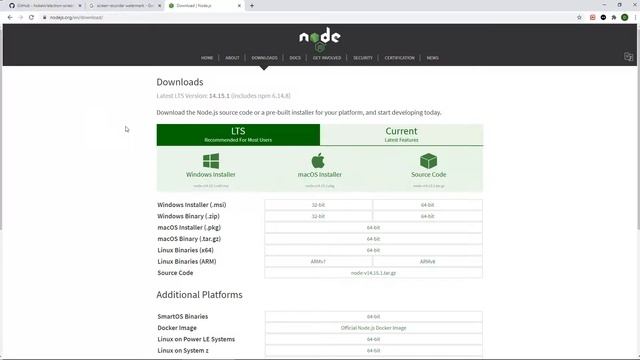This screenshot has width=640, height=360.
Task: Click the Windows logo installer icon
Action: pyautogui.click(x=211, y=161)
